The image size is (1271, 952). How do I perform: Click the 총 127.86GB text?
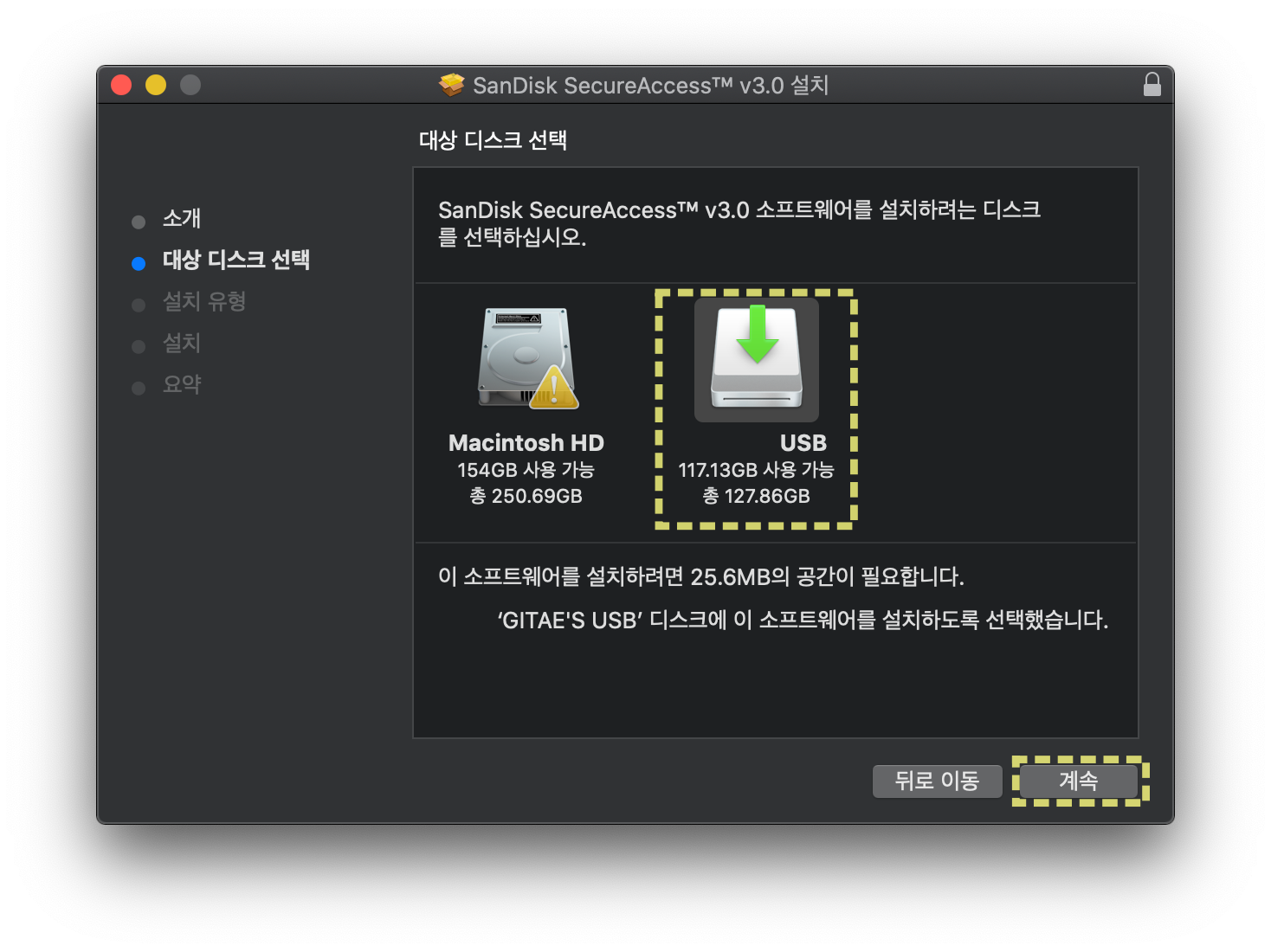coord(756,496)
